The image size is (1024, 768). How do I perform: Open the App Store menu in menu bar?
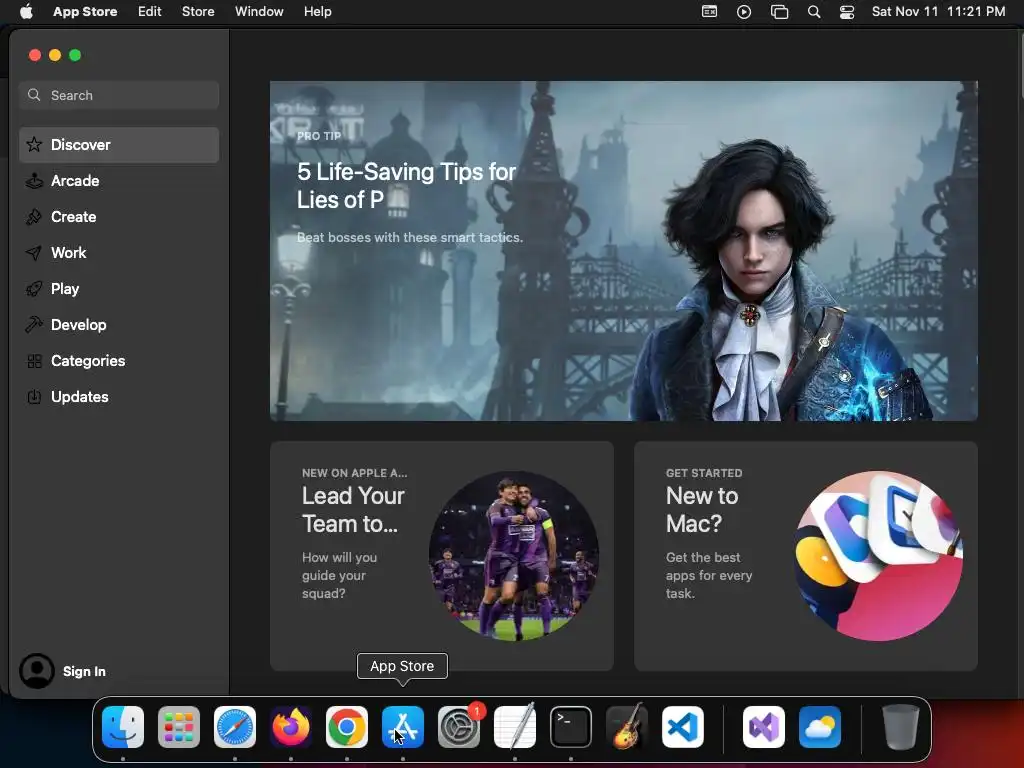coord(85,12)
